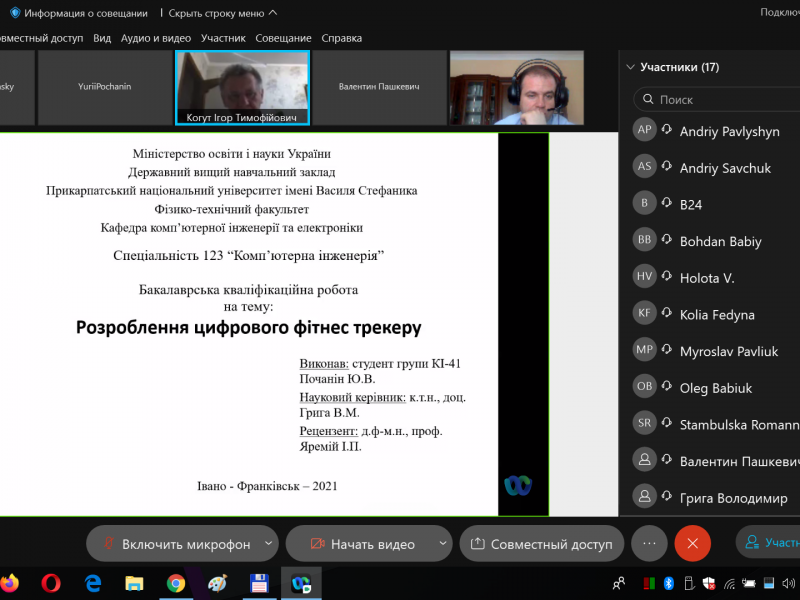Open Информация о совещании shield icon
The height and width of the screenshot is (600, 800).
15,13
